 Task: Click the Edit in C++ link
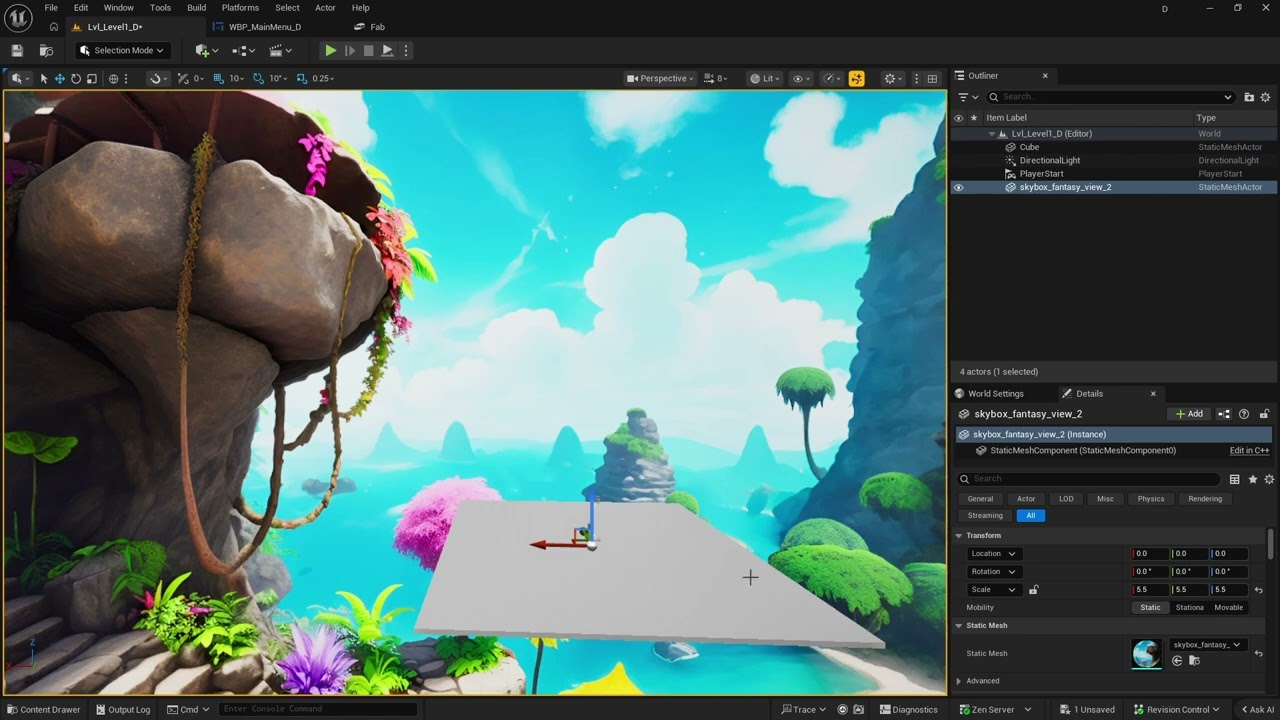click(x=1249, y=451)
